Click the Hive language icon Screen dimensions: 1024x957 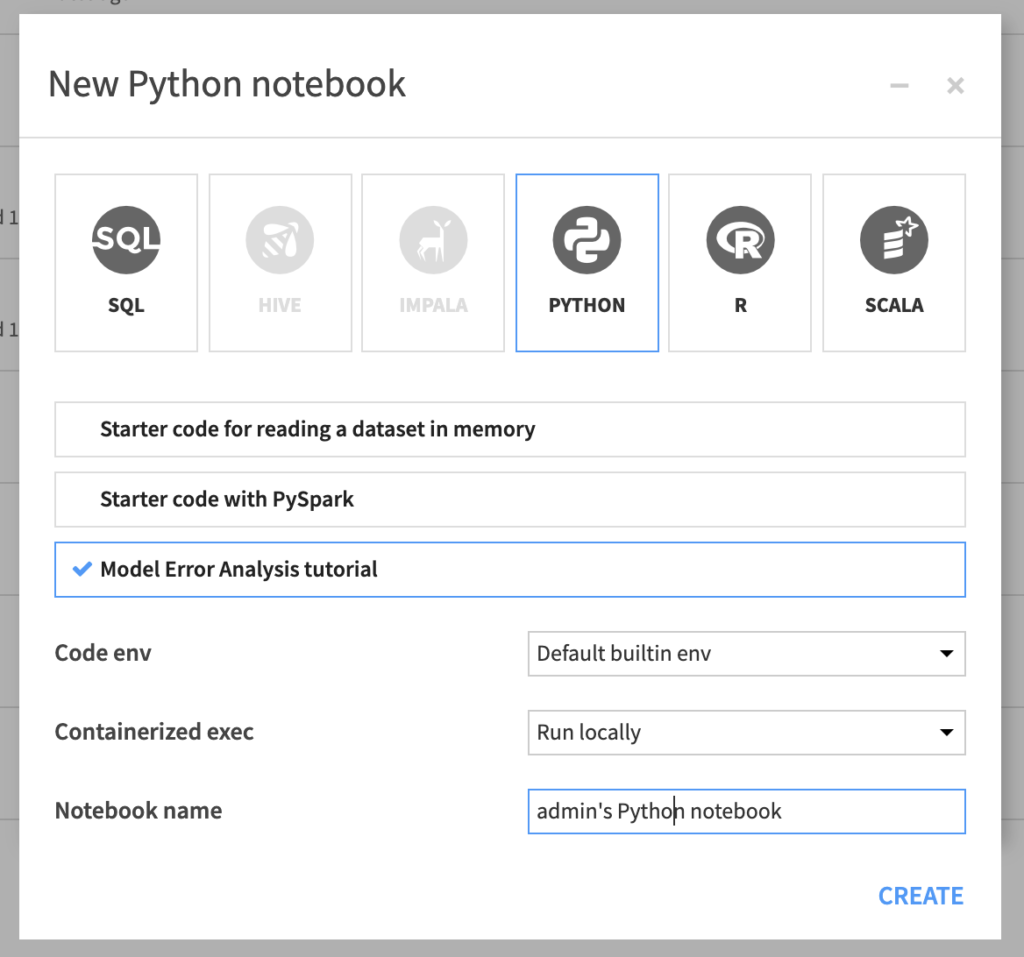pyautogui.click(x=280, y=240)
